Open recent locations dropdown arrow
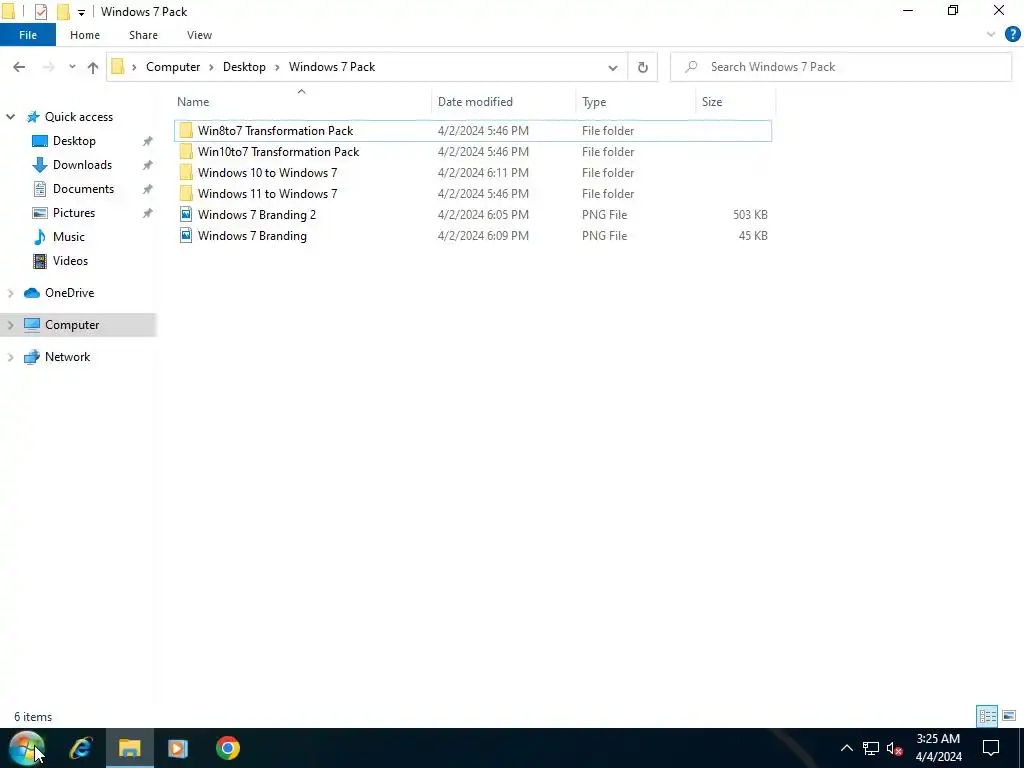The height and width of the screenshot is (768, 1024). point(72,67)
